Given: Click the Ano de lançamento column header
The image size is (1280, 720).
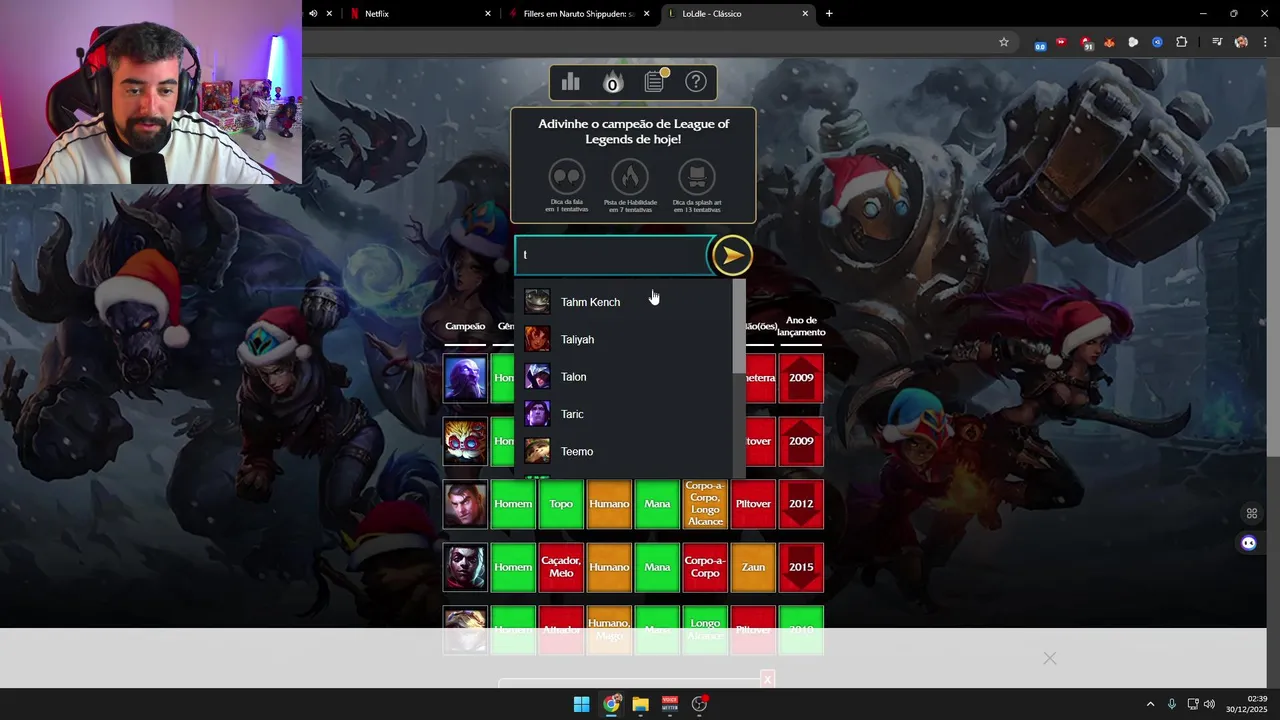Looking at the screenshot, I should 801,326.
